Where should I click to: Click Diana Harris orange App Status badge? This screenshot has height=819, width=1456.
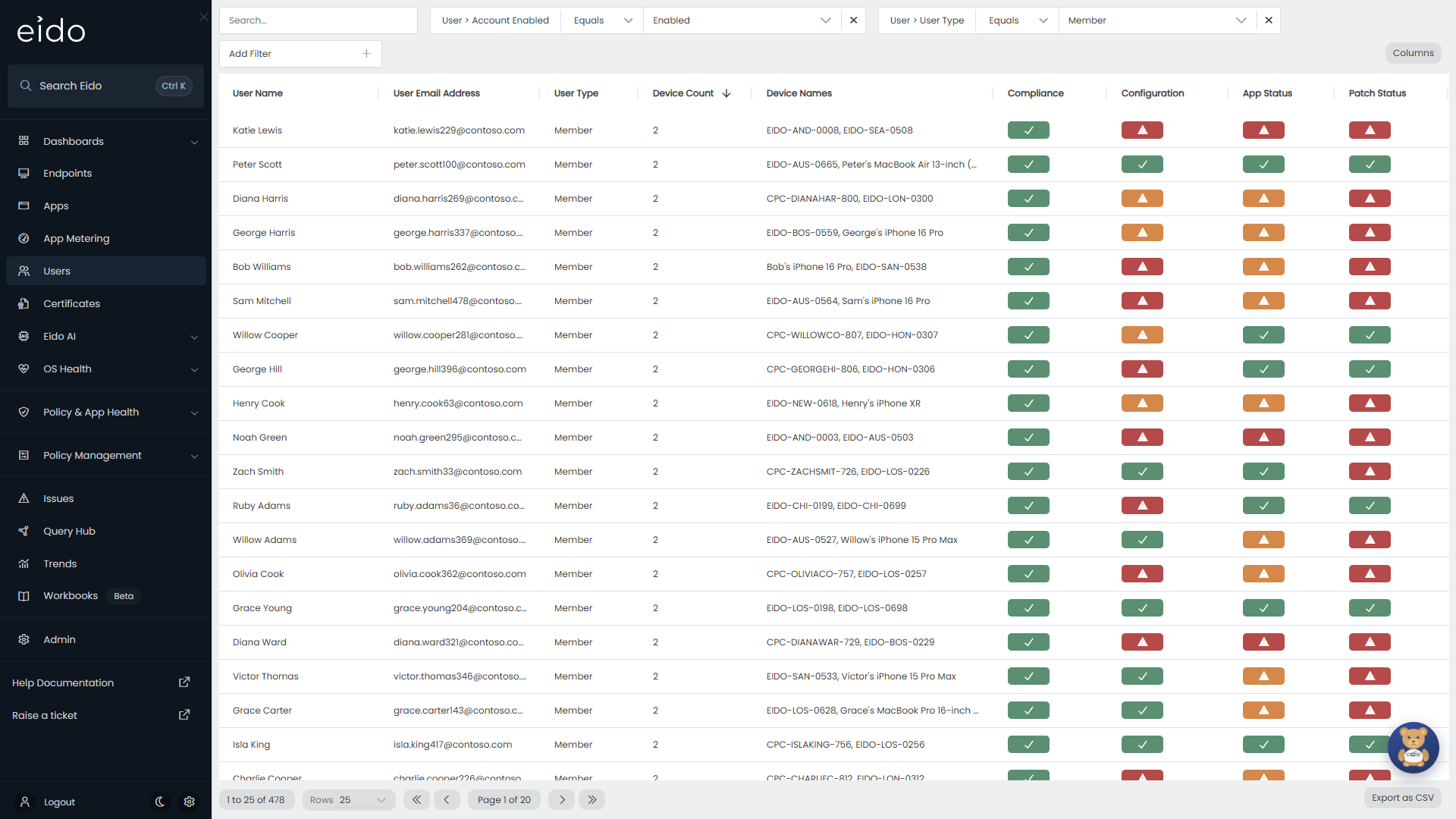pyautogui.click(x=1263, y=199)
